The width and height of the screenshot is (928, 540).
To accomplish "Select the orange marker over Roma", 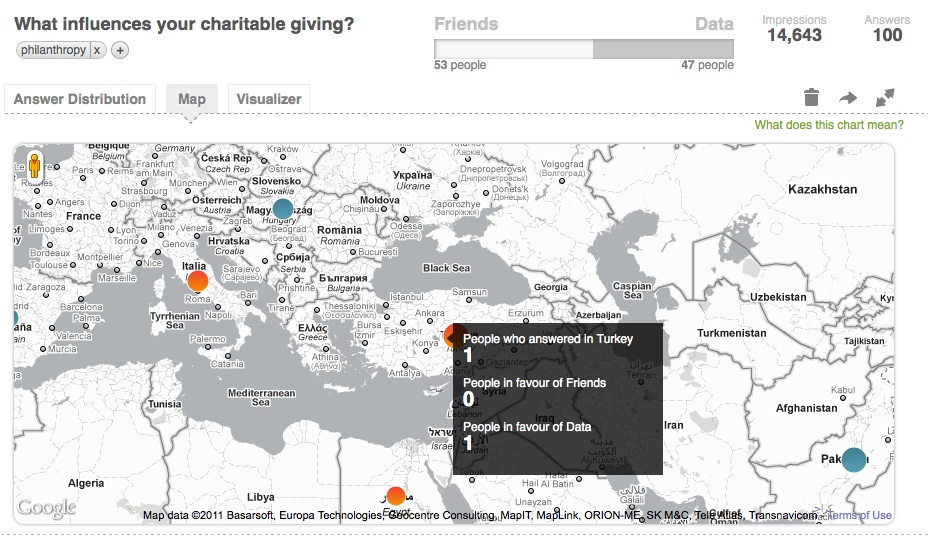I will pos(198,281).
